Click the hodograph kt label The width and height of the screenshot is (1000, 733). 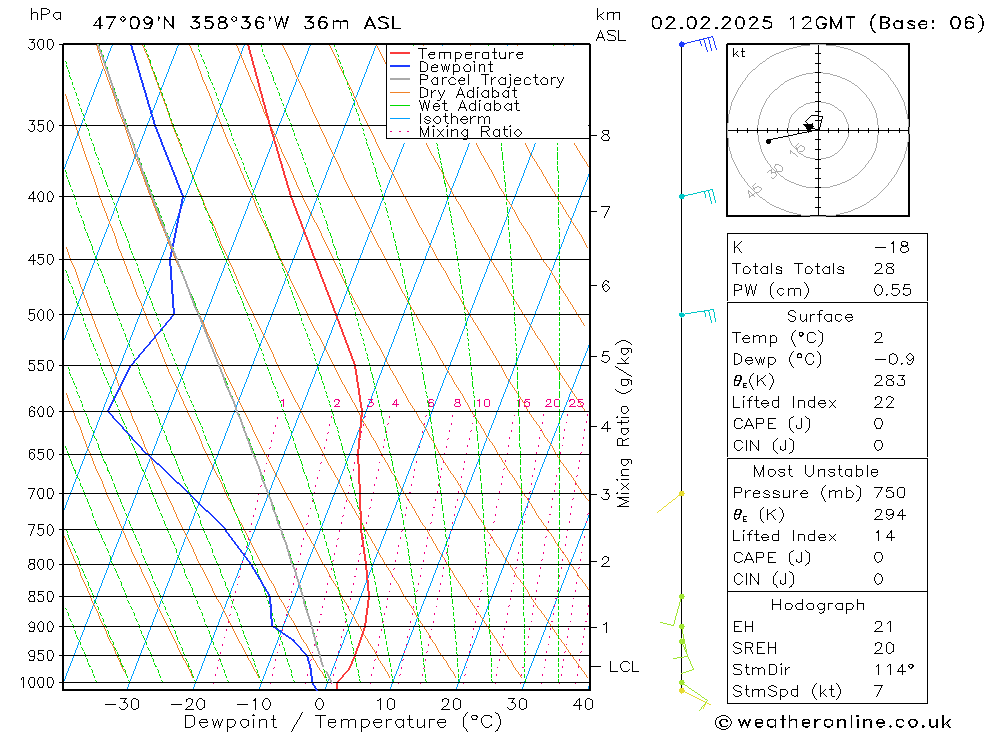[739, 53]
